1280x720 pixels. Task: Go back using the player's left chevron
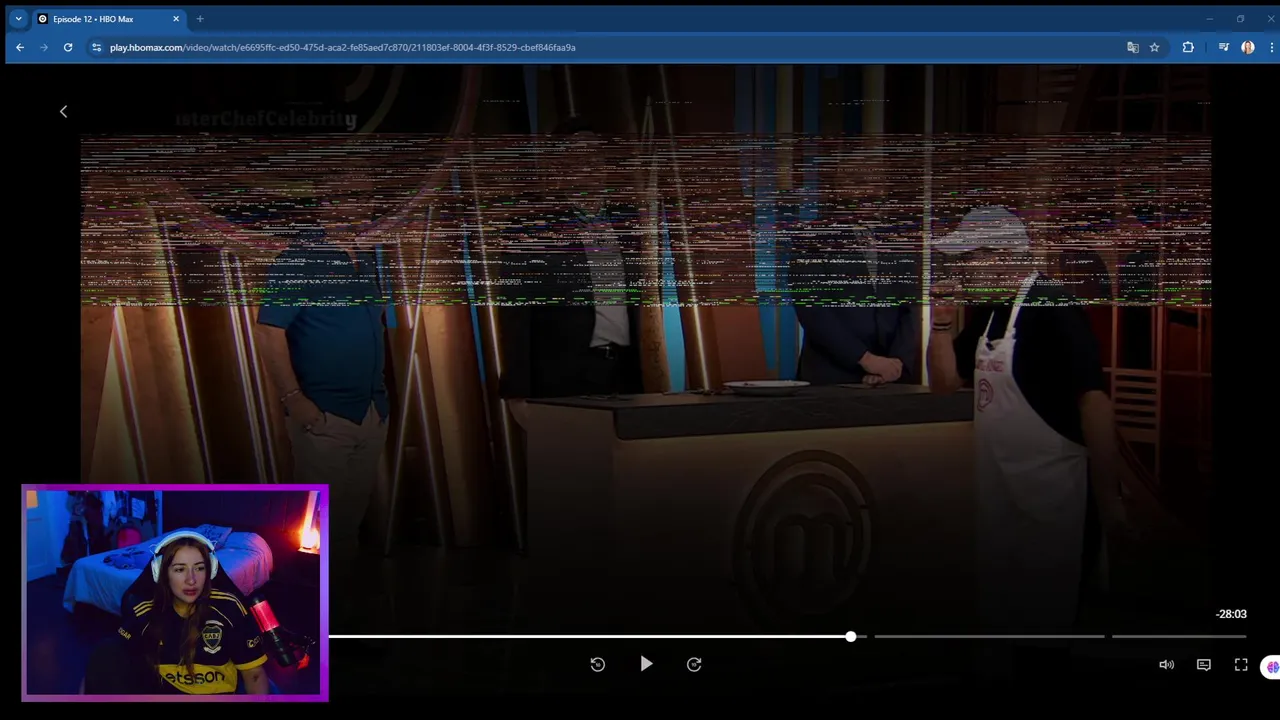(63, 112)
